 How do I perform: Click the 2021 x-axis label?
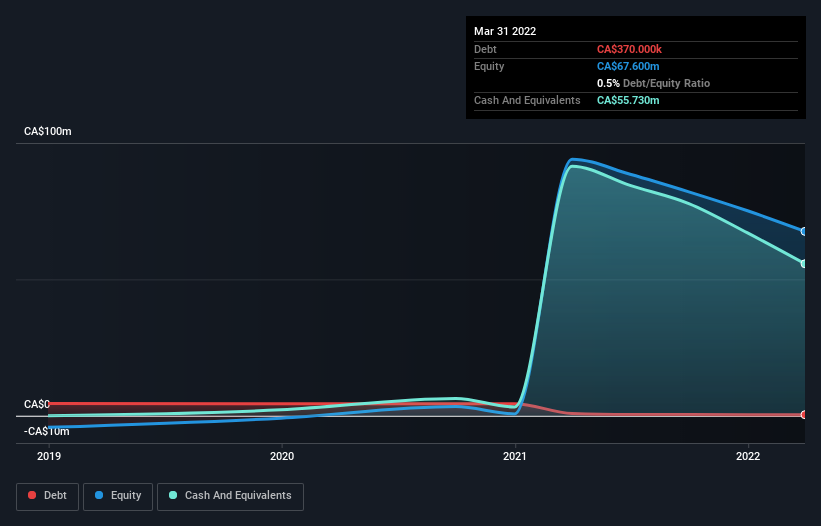[x=515, y=456]
